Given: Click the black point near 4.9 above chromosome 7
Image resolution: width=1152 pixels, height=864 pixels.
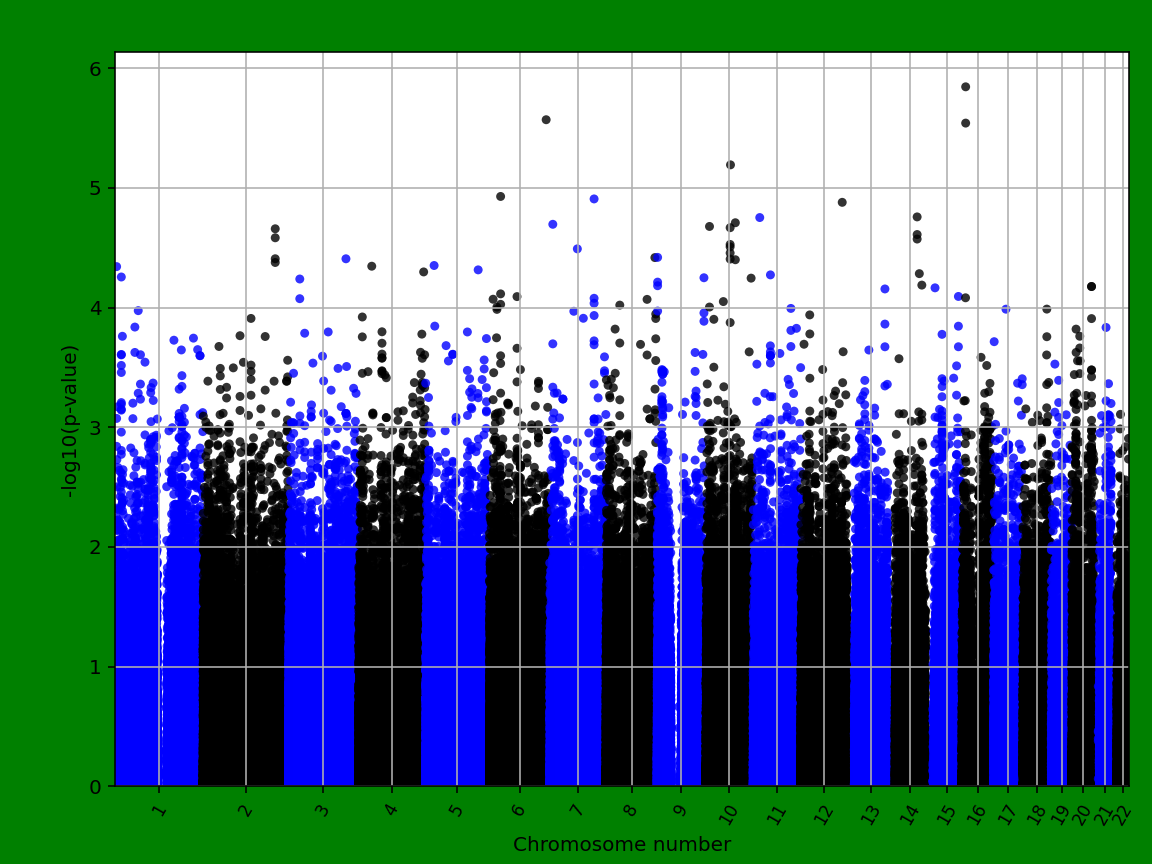Looking at the screenshot, I should coord(593,200).
